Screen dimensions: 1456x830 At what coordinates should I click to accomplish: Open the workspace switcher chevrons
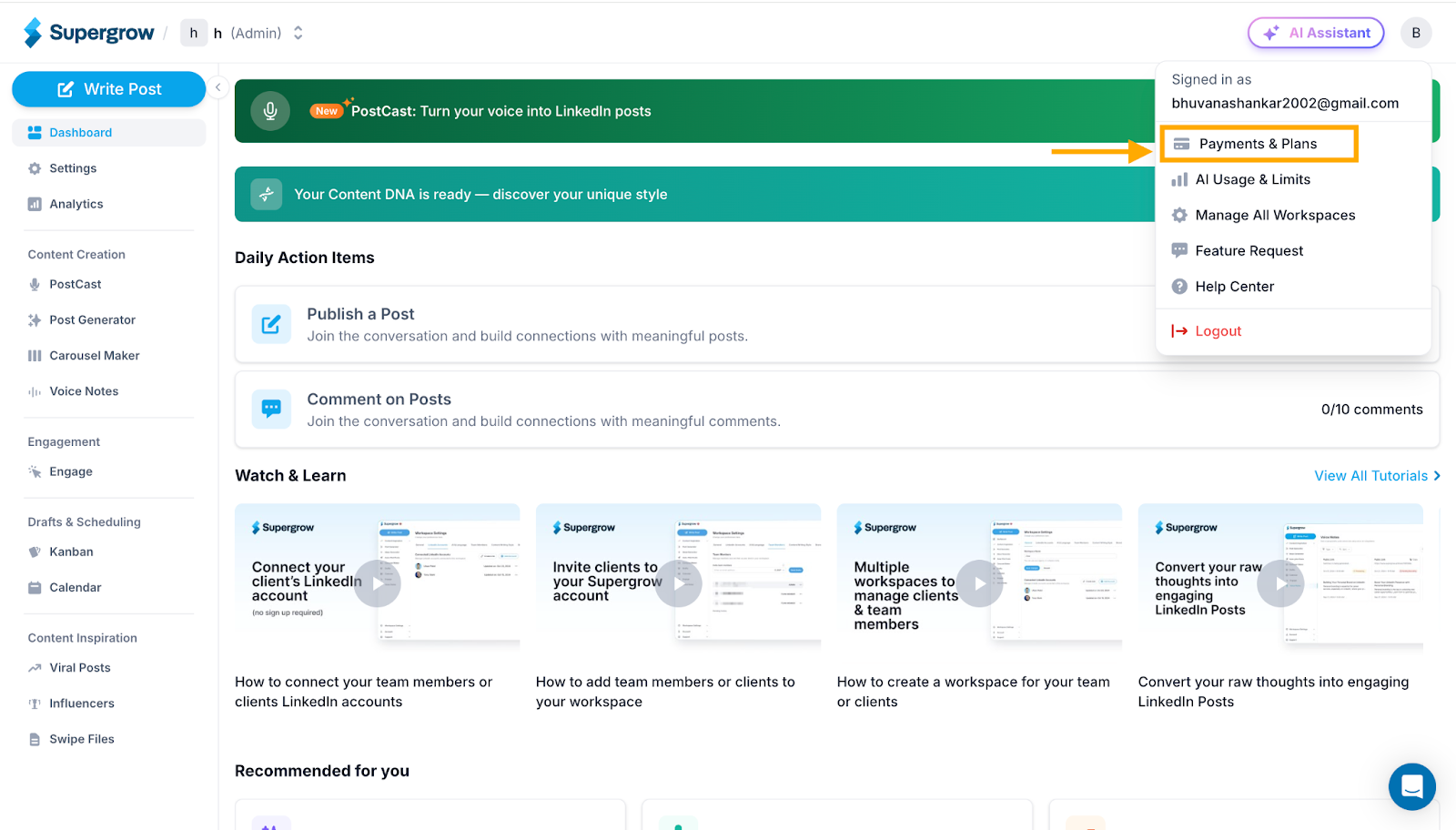click(298, 33)
